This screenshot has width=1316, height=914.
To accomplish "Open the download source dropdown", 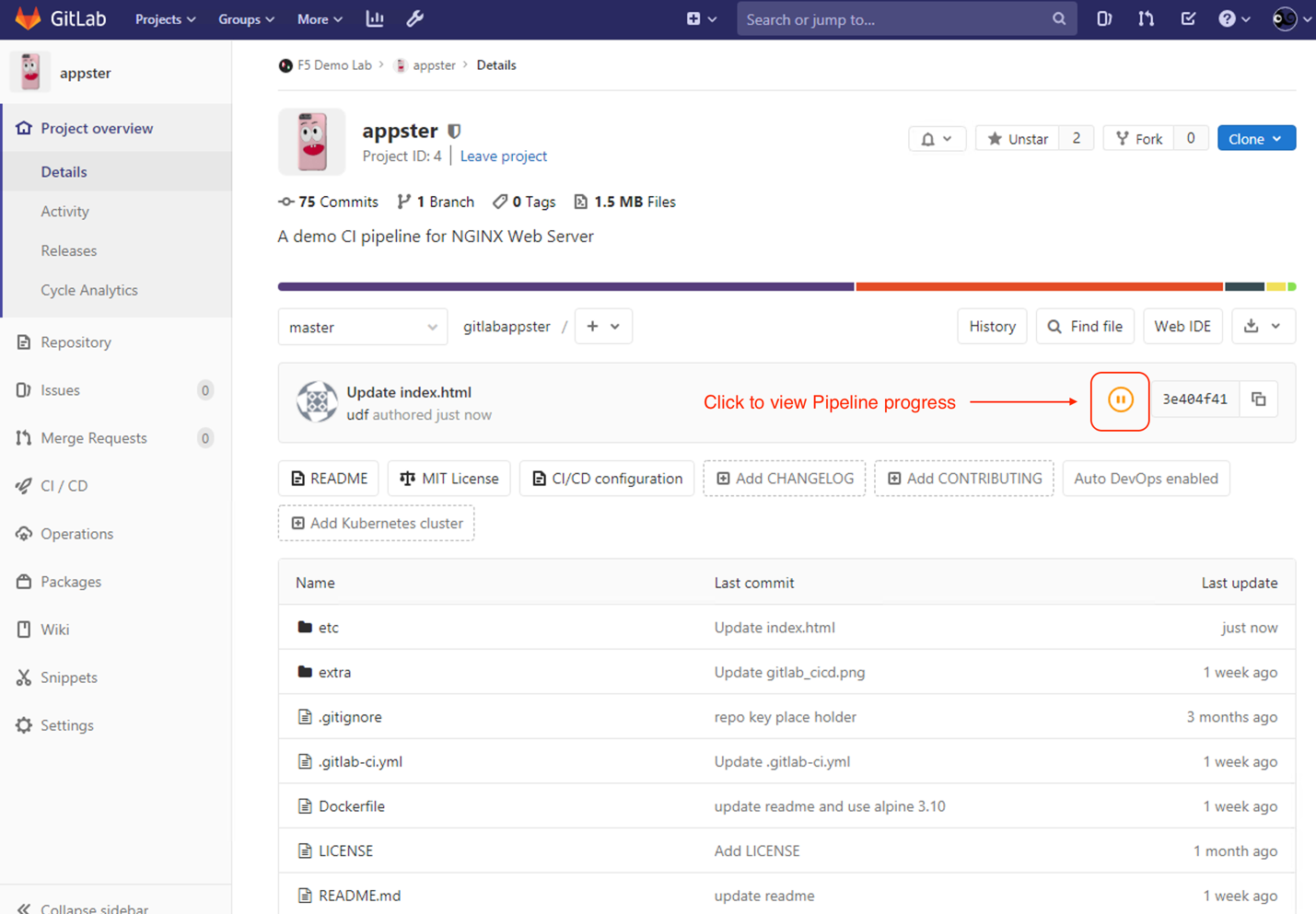I will 1264,327.
